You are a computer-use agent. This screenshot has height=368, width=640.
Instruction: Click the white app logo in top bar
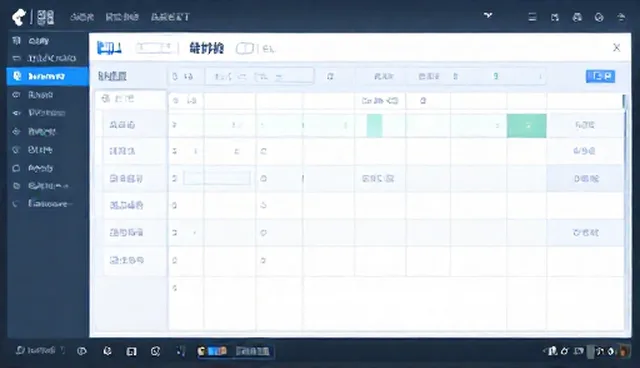pyautogui.click(x=19, y=17)
